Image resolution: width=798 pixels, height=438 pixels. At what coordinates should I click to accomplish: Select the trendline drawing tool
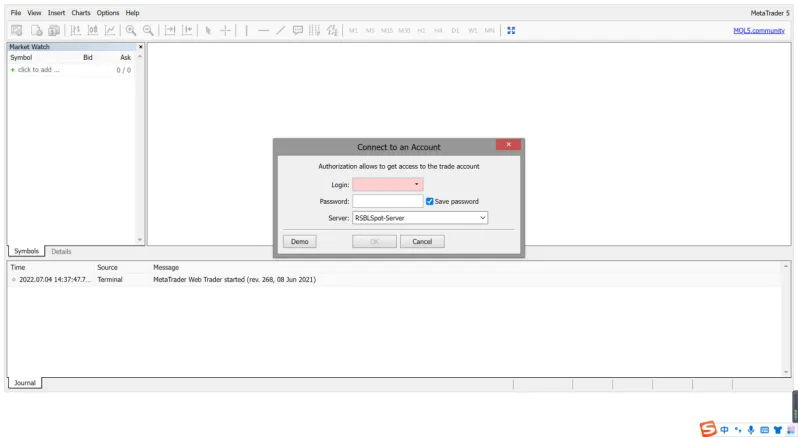(280, 31)
